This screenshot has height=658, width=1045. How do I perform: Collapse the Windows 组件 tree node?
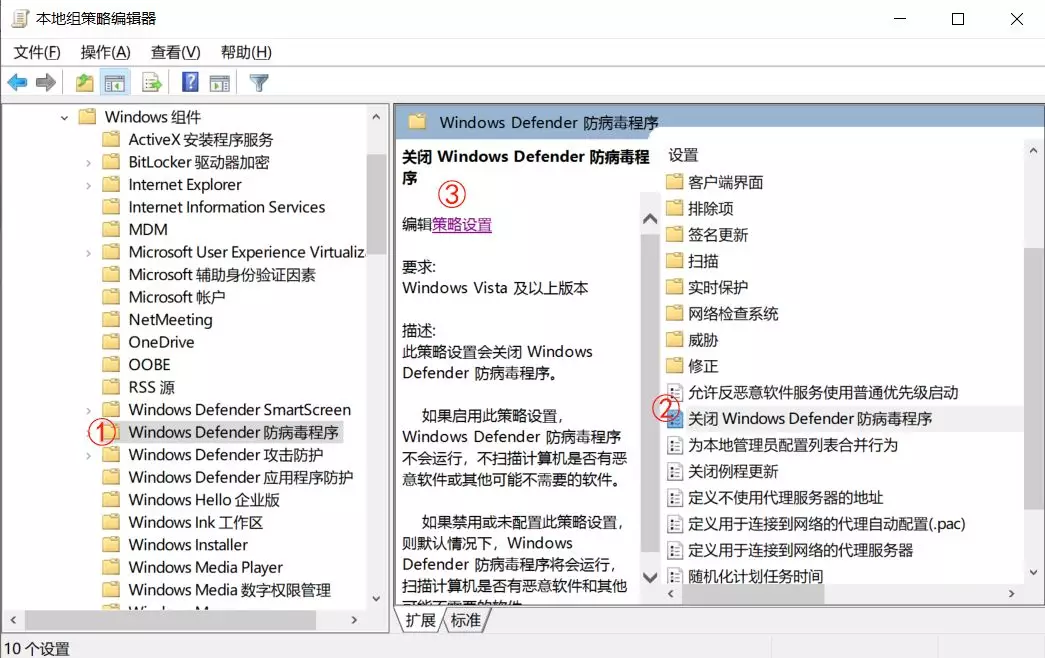(64, 118)
